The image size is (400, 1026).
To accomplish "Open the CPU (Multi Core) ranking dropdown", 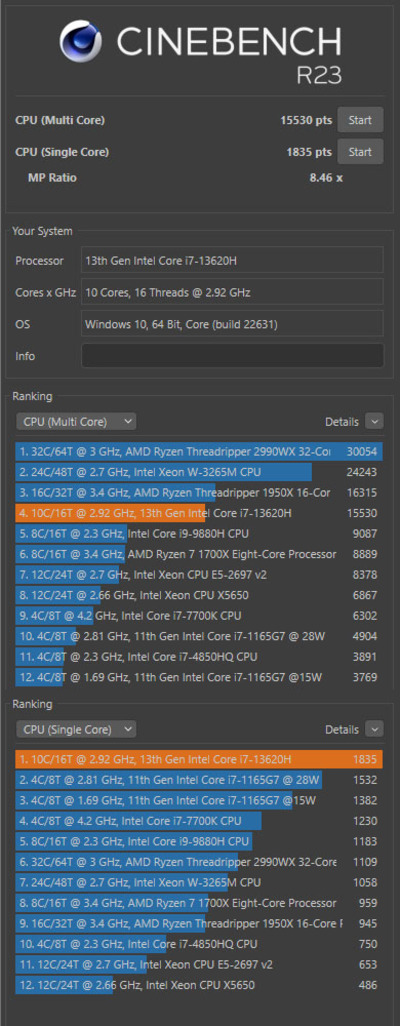I will [76, 422].
